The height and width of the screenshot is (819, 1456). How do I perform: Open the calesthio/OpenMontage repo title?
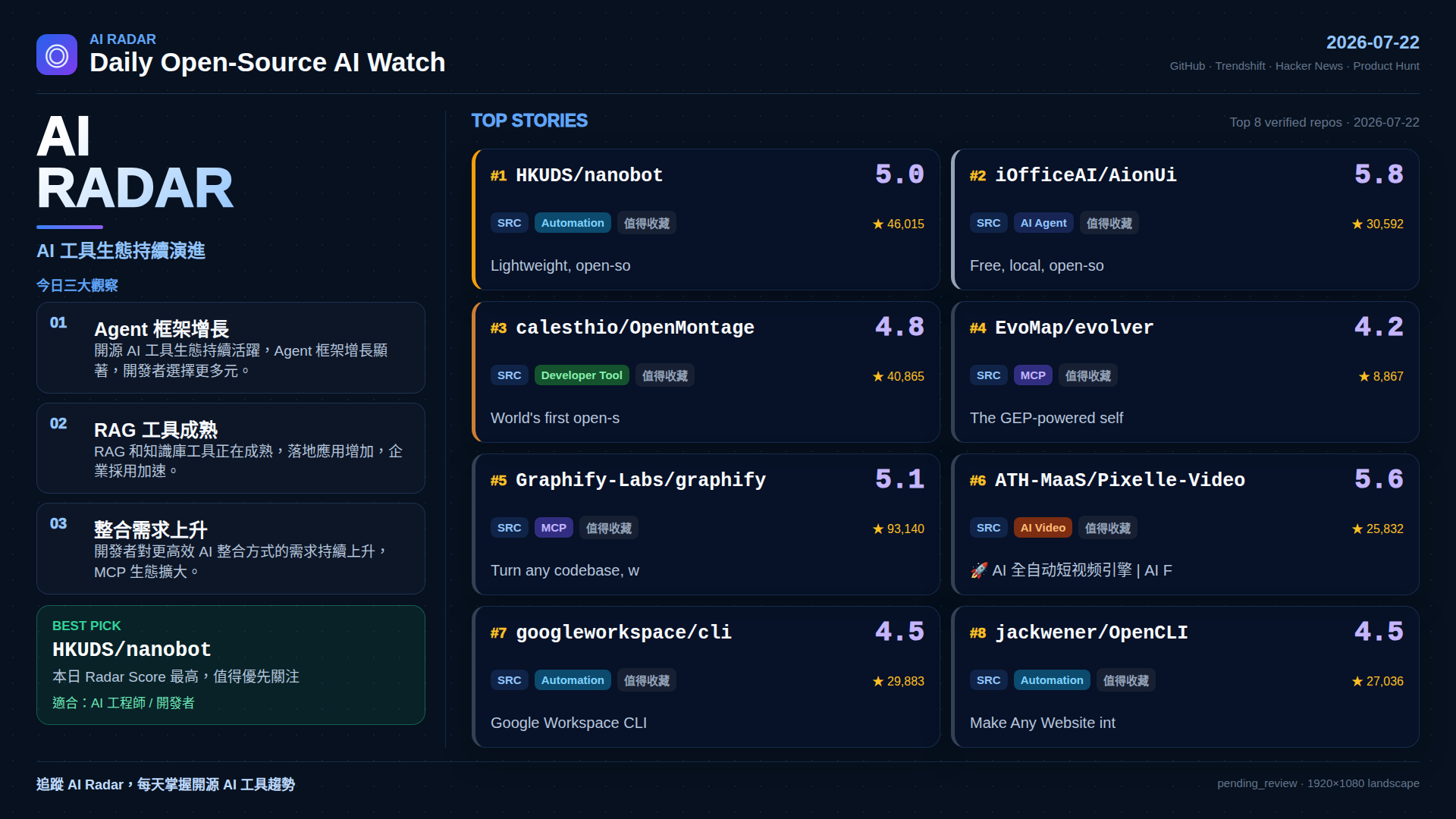pyautogui.click(x=635, y=328)
